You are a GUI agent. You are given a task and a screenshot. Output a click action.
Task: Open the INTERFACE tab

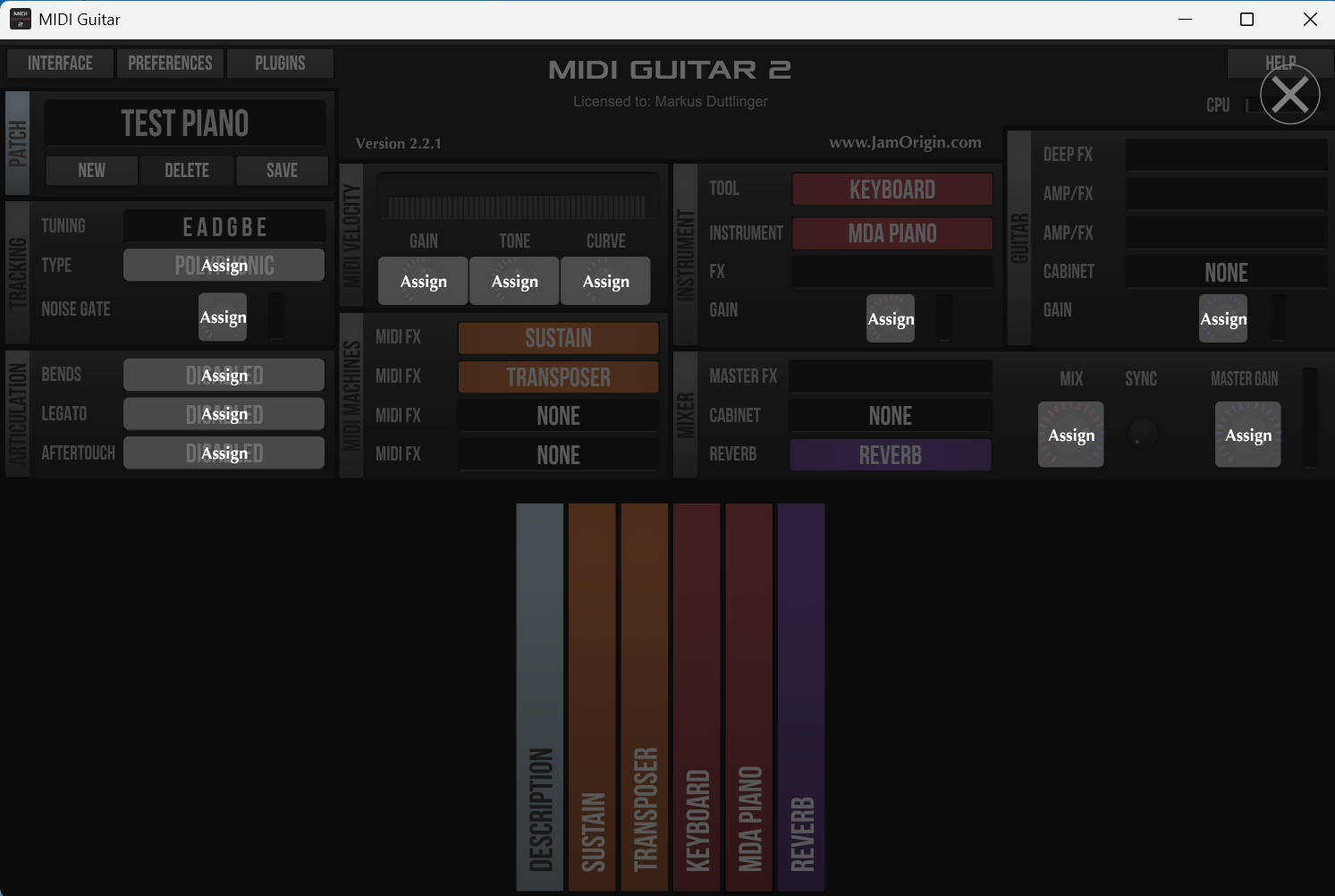coord(60,63)
